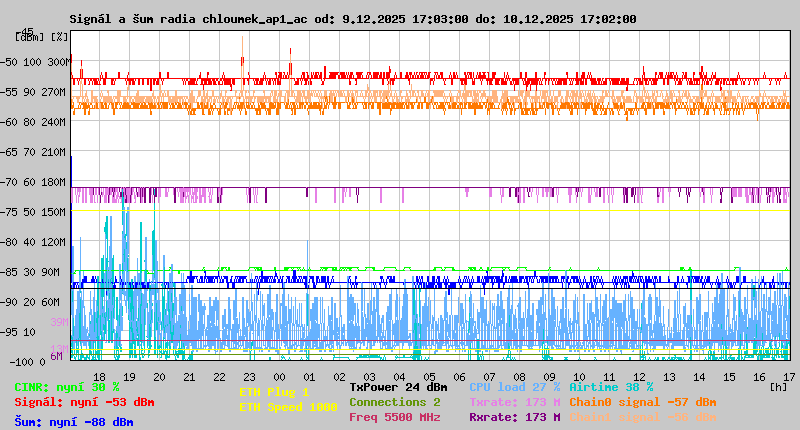
Task: Click the '02' hour tick label
Action: point(340,377)
